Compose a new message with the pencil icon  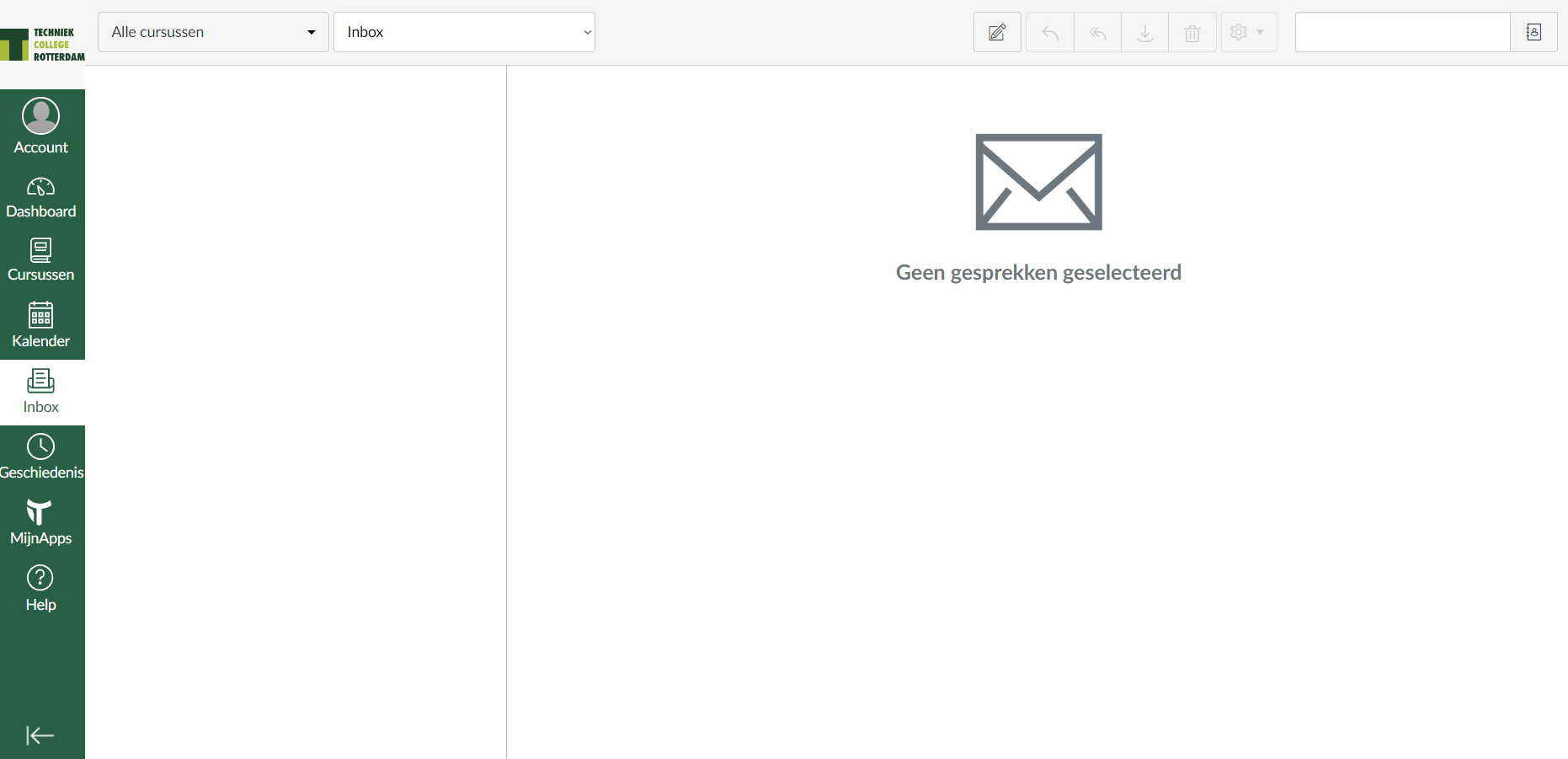997,33
